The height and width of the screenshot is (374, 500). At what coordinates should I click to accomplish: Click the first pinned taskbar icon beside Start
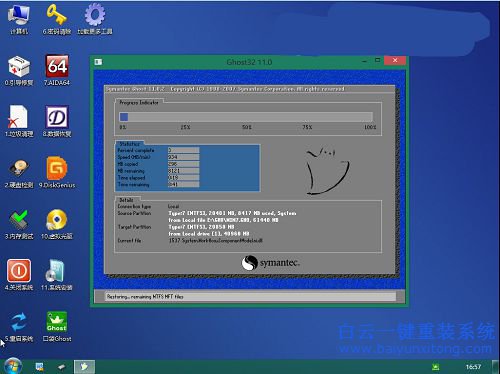tap(39, 367)
